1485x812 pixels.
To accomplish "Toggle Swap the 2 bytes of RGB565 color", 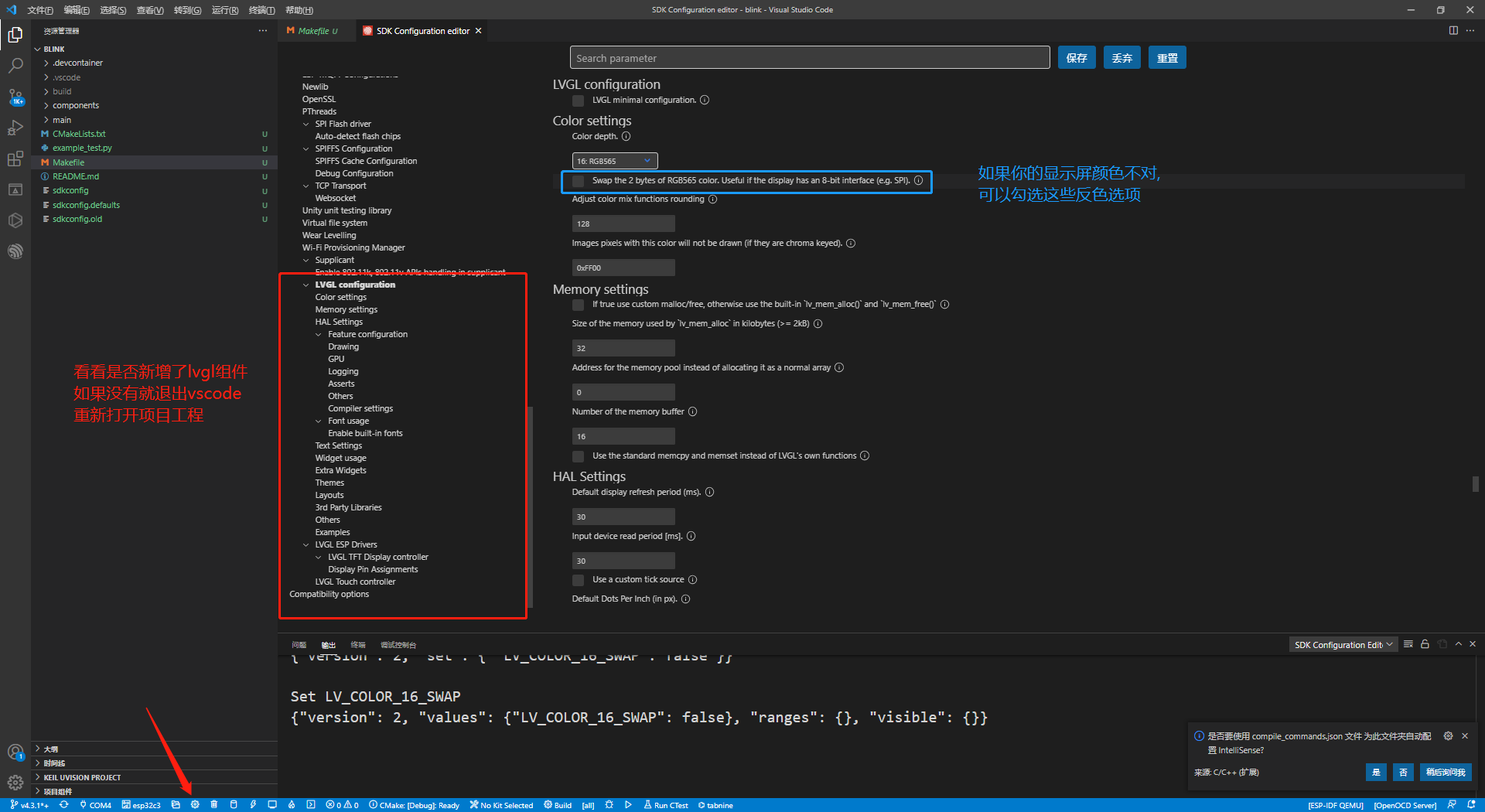I will pos(578,181).
